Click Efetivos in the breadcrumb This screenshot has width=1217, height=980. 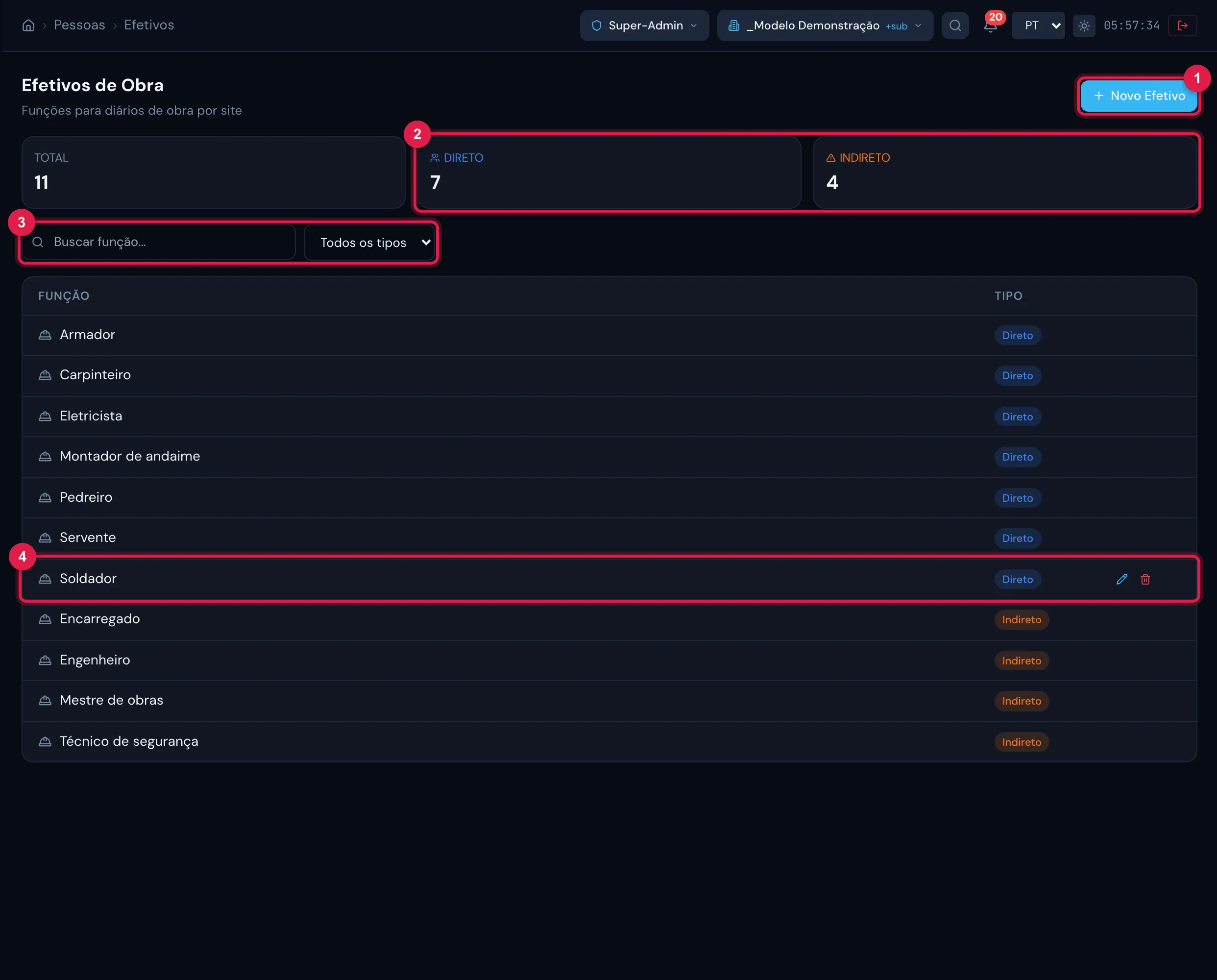(x=149, y=25)
